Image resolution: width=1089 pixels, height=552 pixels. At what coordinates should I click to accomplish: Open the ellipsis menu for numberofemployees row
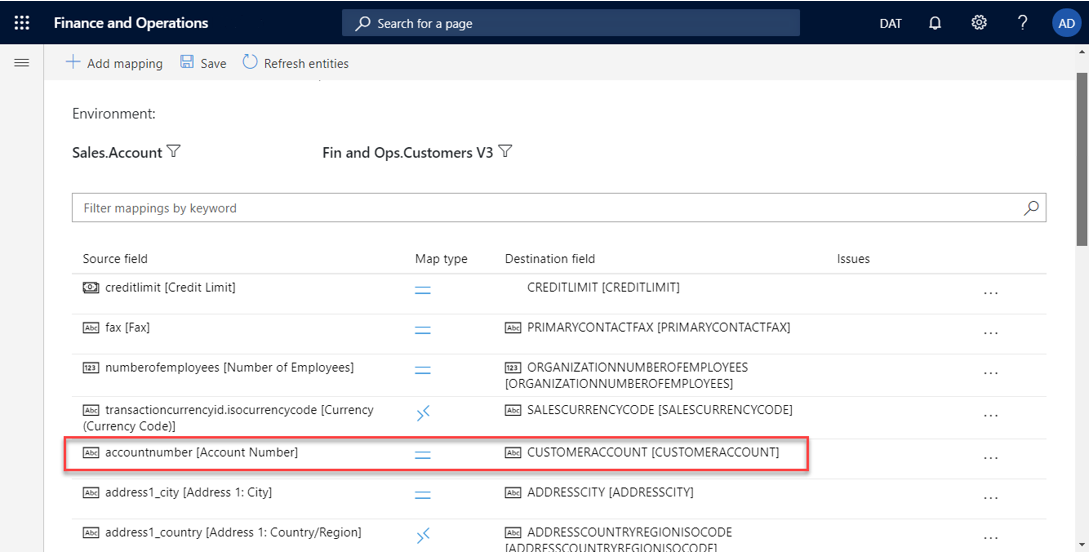(x=991, y=374)
